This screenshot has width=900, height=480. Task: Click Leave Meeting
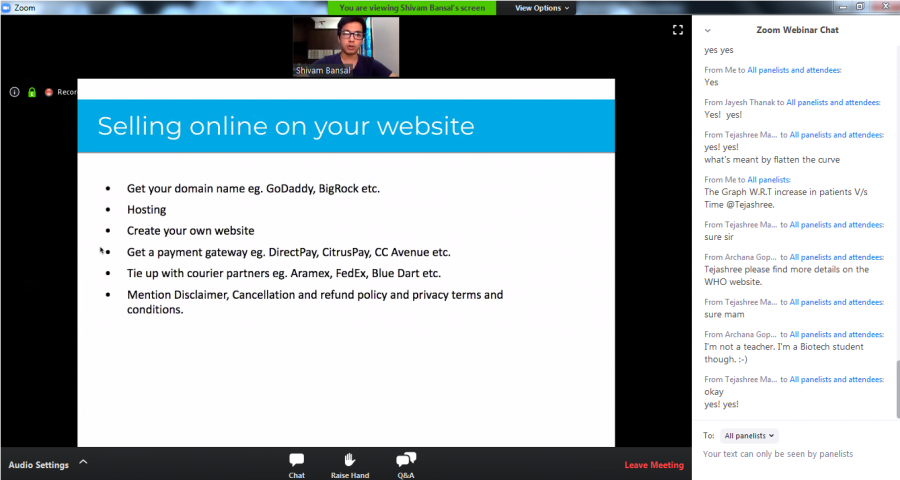654,465
